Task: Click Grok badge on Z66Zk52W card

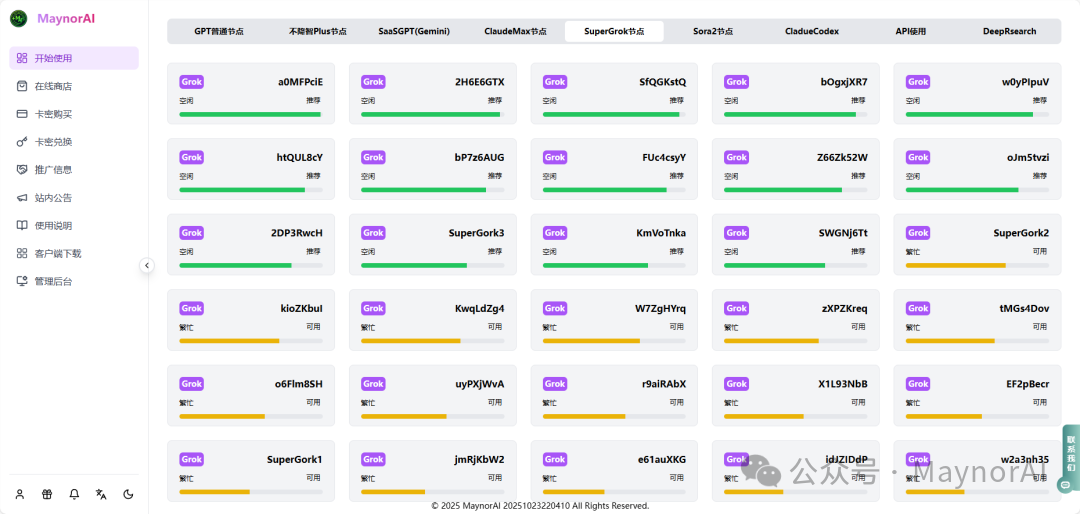Action: (x=736, y=157)
